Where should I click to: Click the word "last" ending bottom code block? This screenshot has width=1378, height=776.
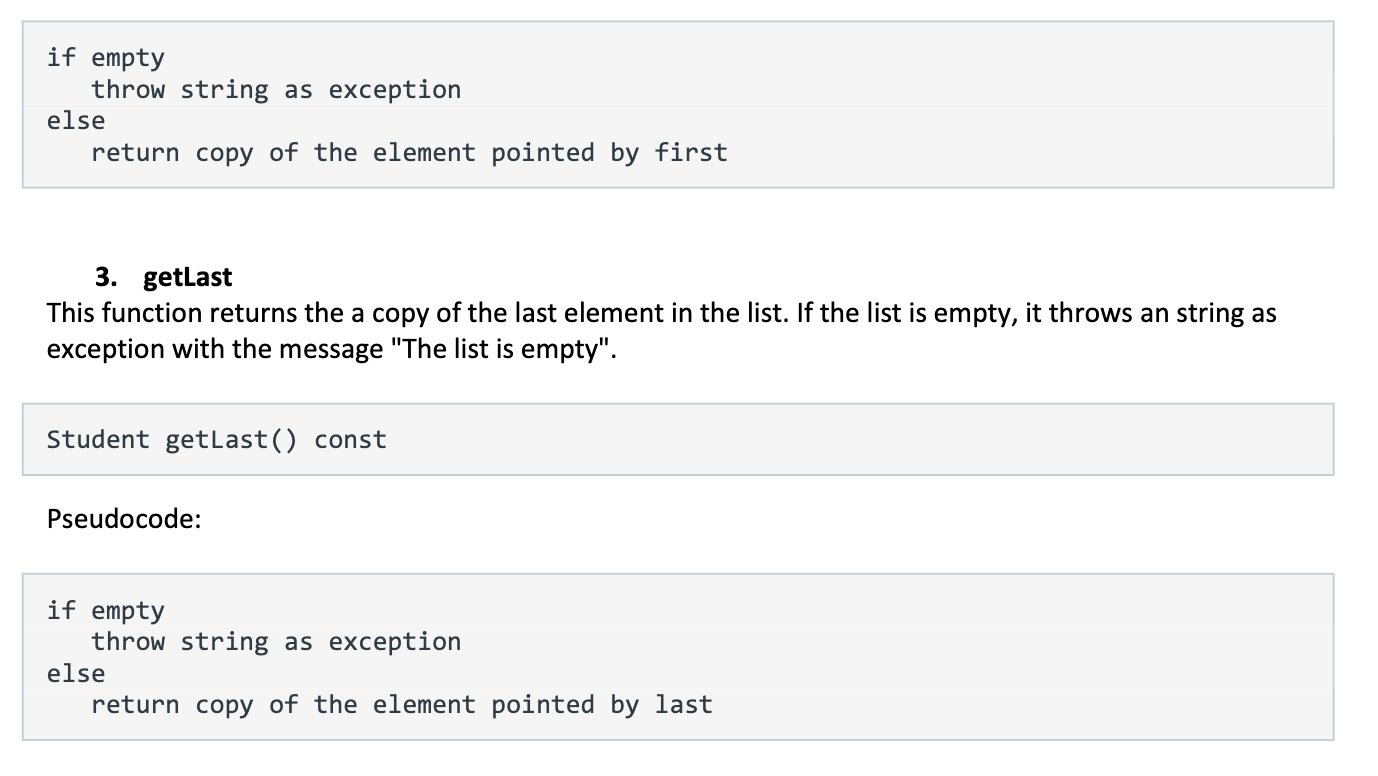point(684,705)
